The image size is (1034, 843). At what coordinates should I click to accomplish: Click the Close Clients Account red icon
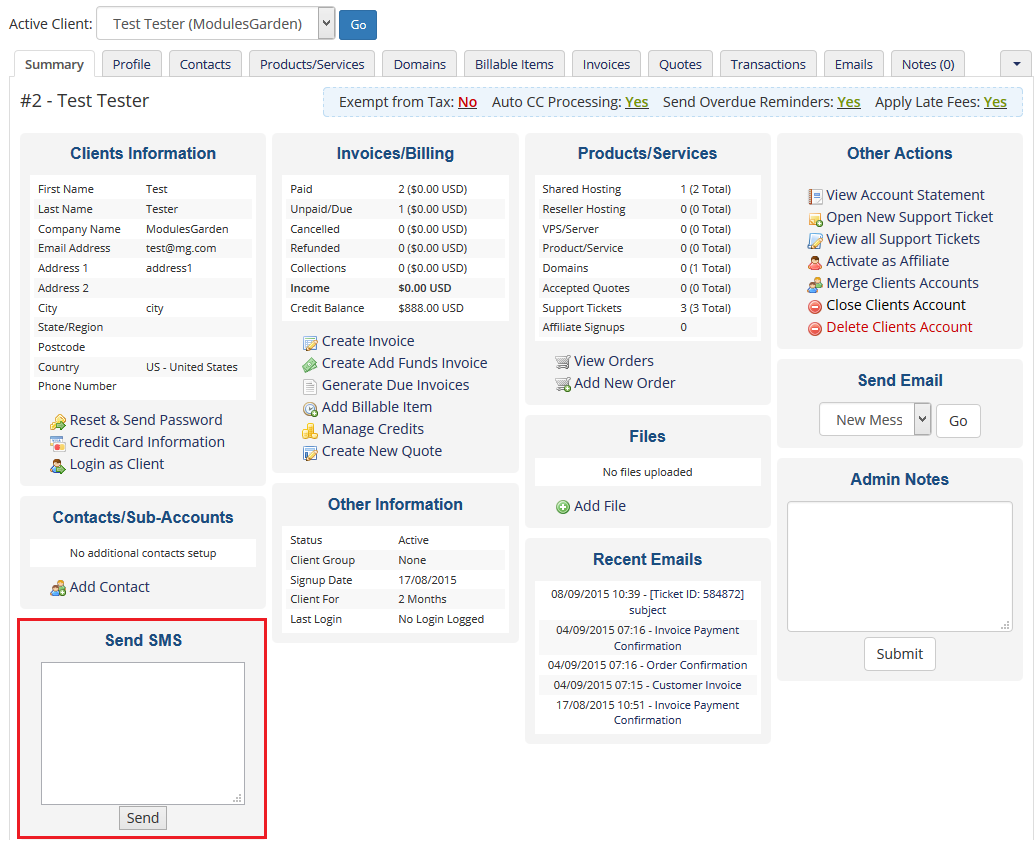[815, 306]
